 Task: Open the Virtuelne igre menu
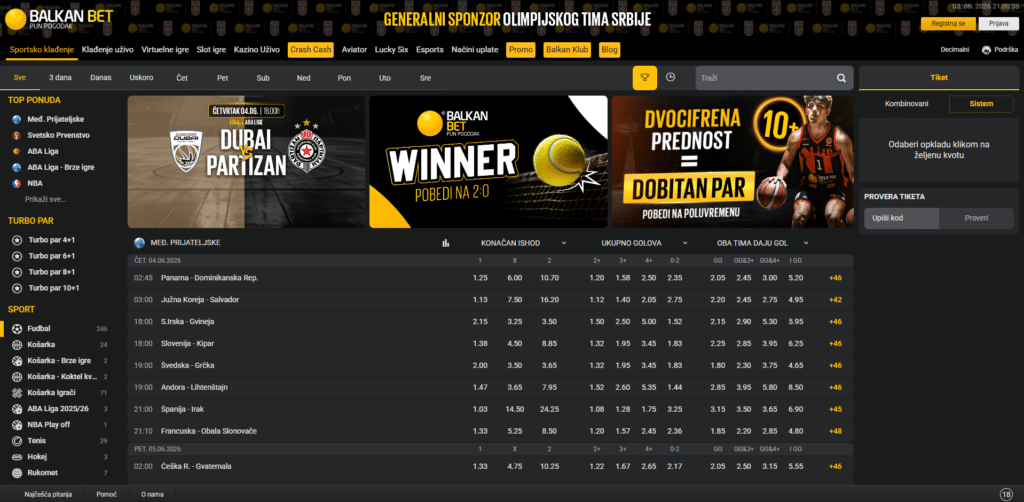165,50
